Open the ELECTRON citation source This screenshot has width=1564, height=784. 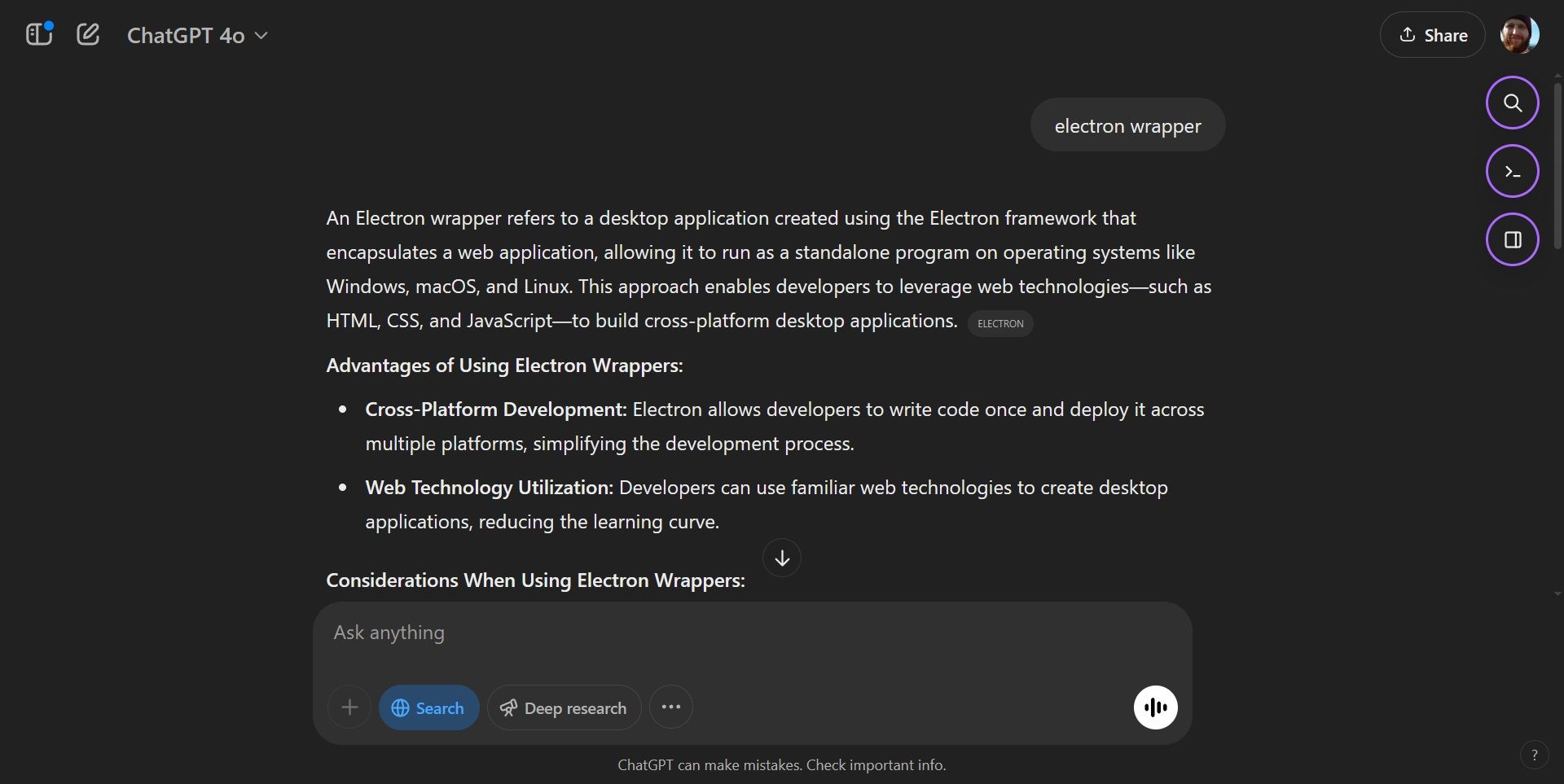click(1000, 323)
